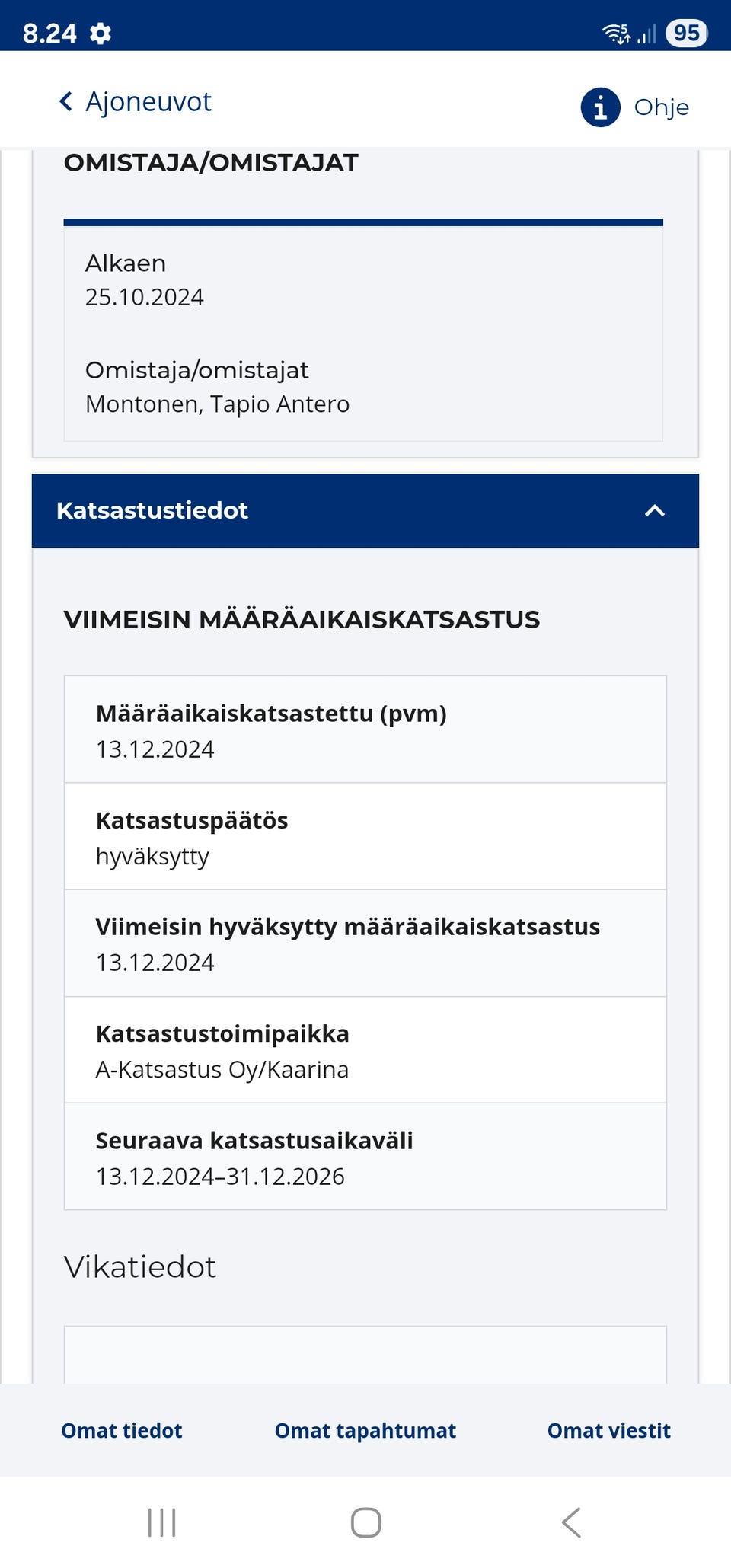The height and width of the screenshot is (1568, 731).
Task: Tap the battery level indicator showing 95
Action: point(685,31)
